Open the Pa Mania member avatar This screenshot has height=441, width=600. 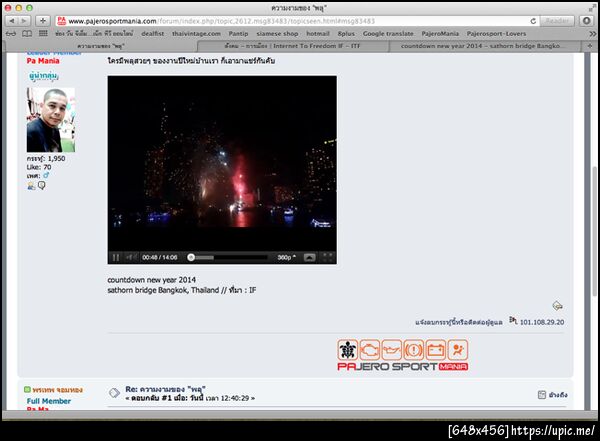point(51,120)
